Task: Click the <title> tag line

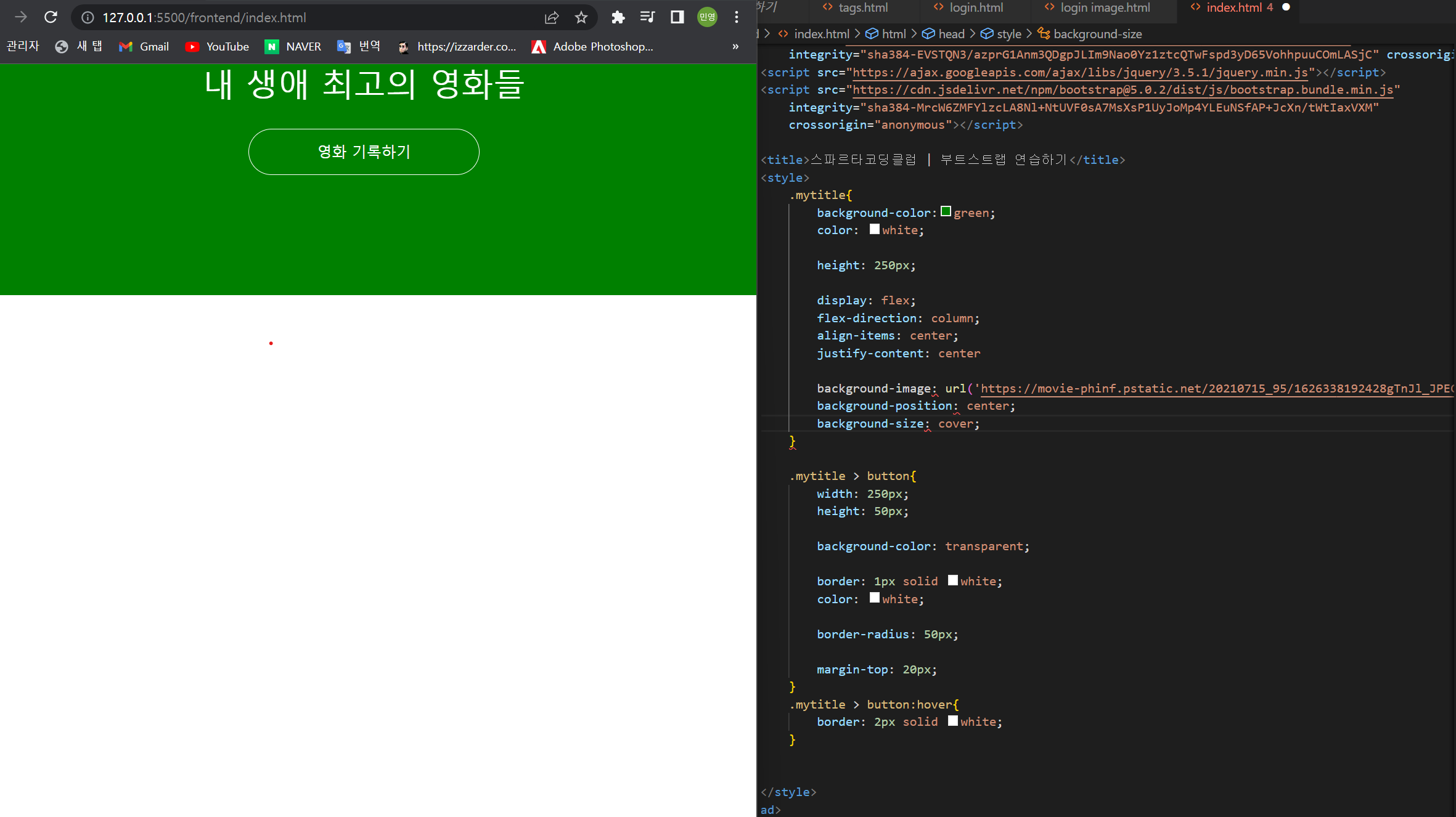Action: pos(943,160)
